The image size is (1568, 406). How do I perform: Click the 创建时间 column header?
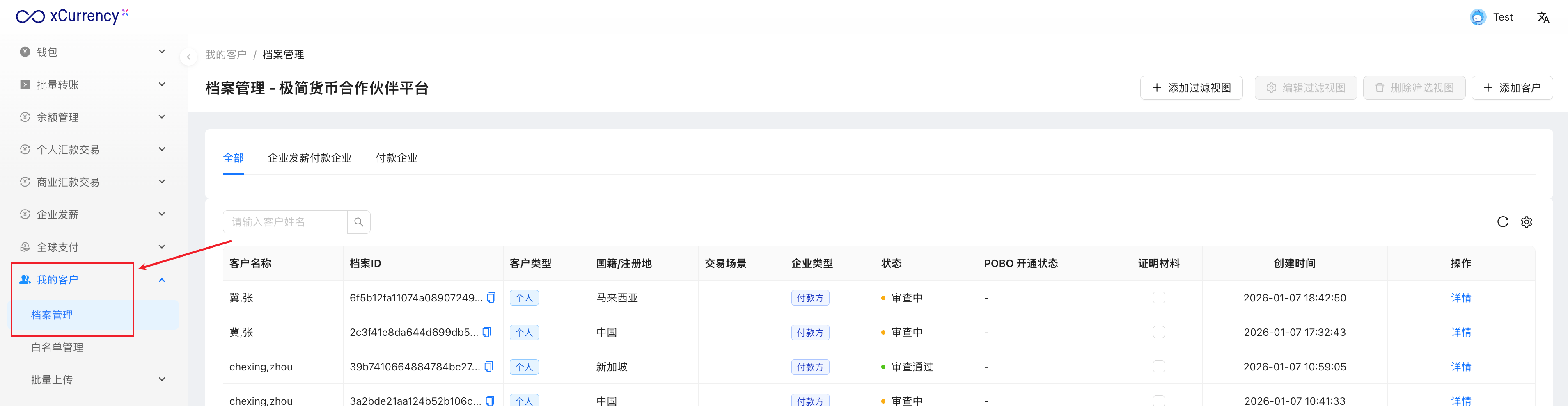tap(1295, 263)
